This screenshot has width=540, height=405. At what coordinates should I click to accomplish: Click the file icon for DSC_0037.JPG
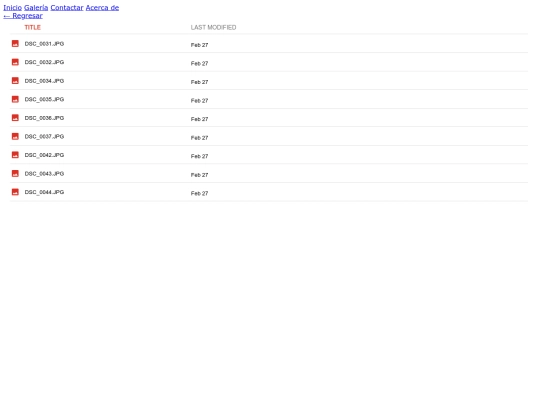pos(15,137)
